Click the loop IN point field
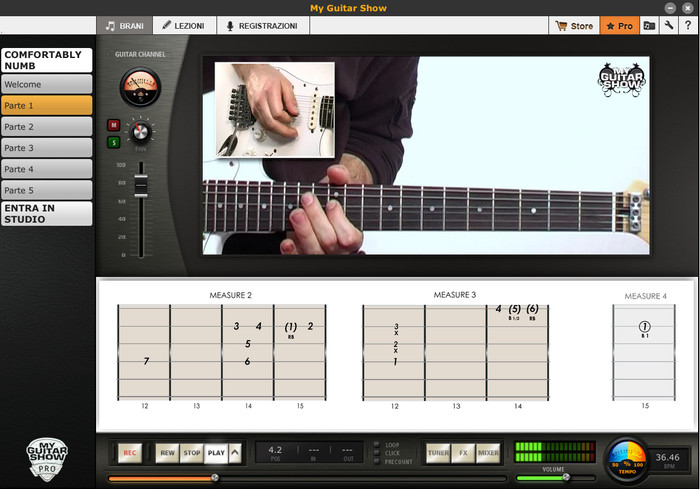 pos(313,452)
